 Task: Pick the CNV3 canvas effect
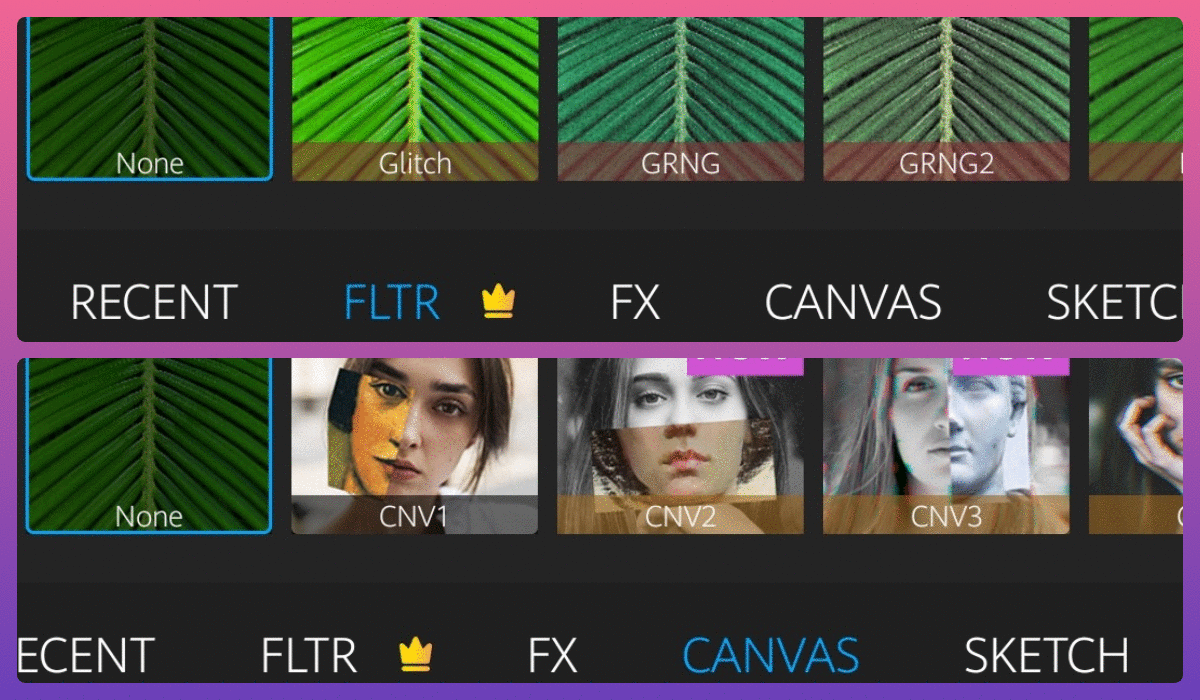pyautogui.click(x=946, y=446)
